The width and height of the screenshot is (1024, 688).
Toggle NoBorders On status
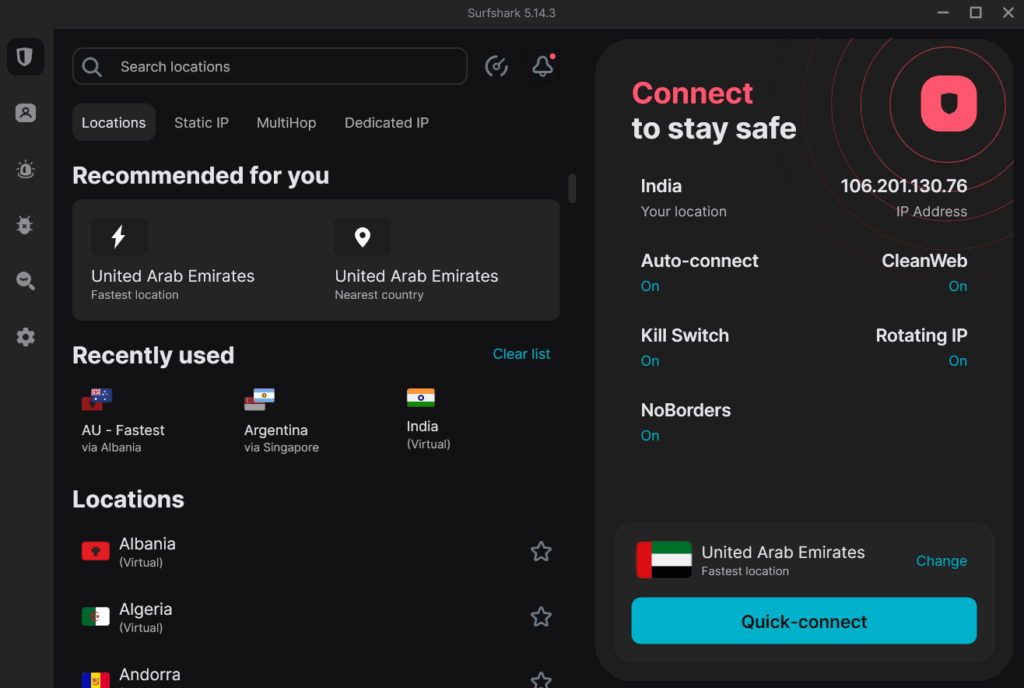pos(650,435)
